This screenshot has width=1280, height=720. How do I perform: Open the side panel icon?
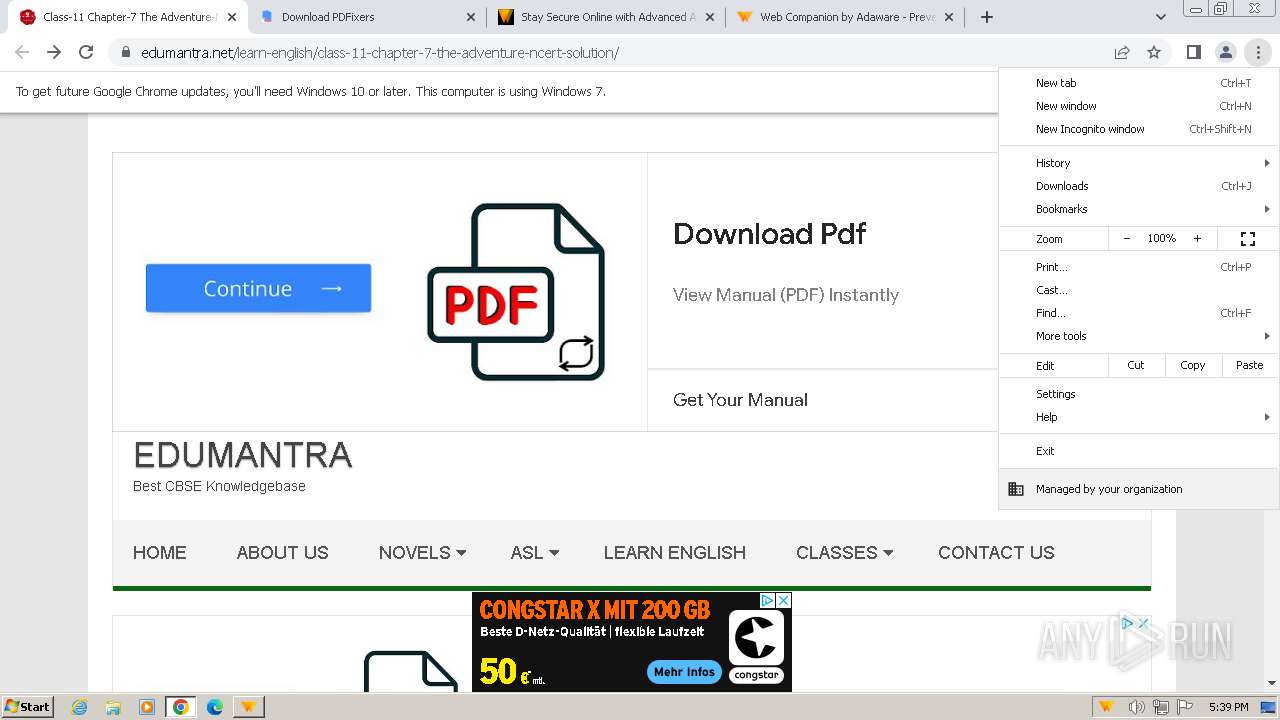coord(1193,52)
